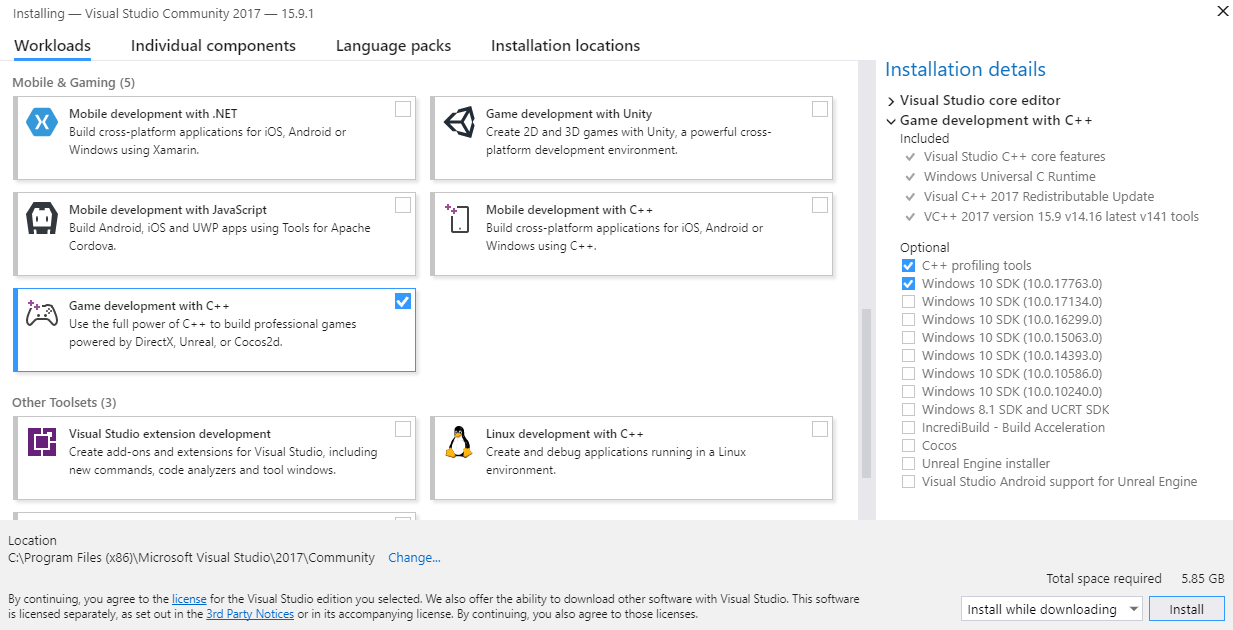Viewport: 1233px width, 630px height.
Task: Check Visual Studio extension development workload
Action: 403,429
